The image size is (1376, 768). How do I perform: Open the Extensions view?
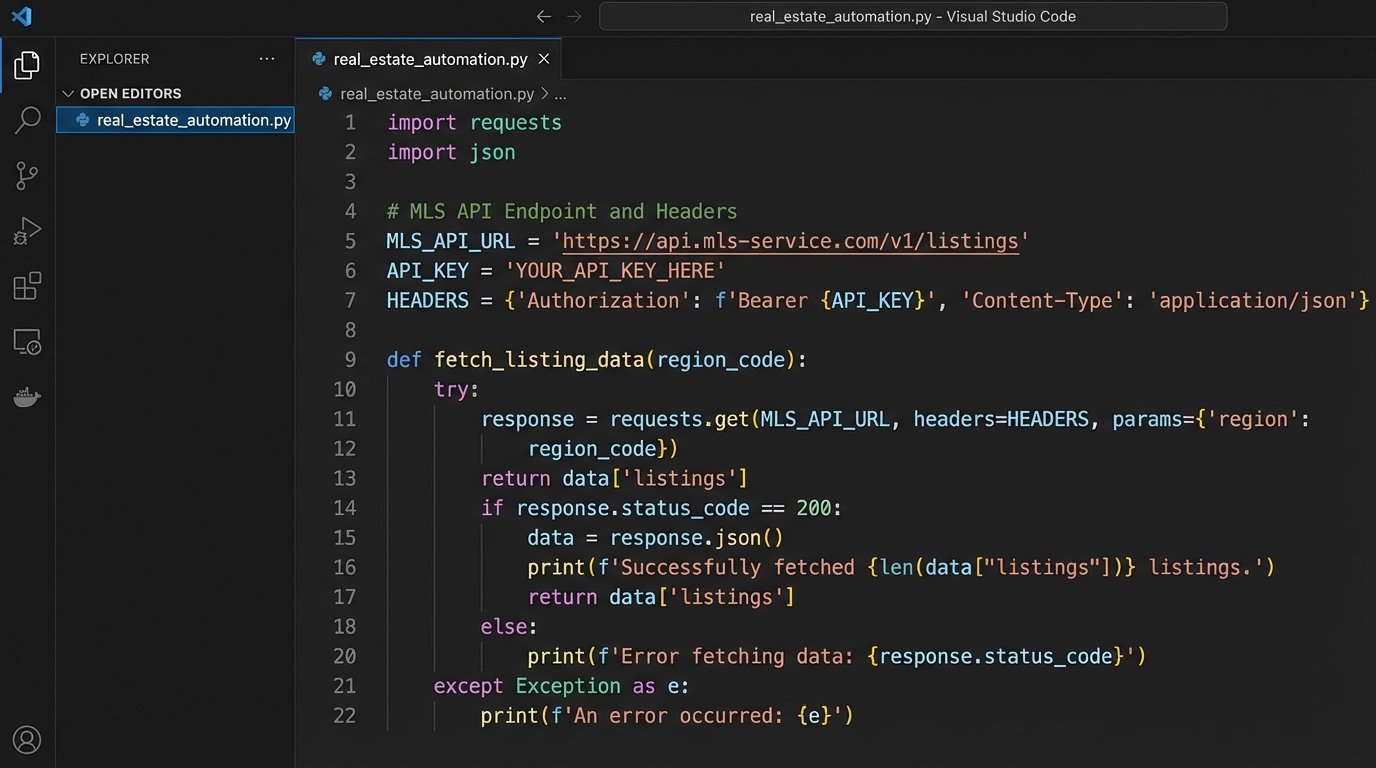tap(27, 286)
